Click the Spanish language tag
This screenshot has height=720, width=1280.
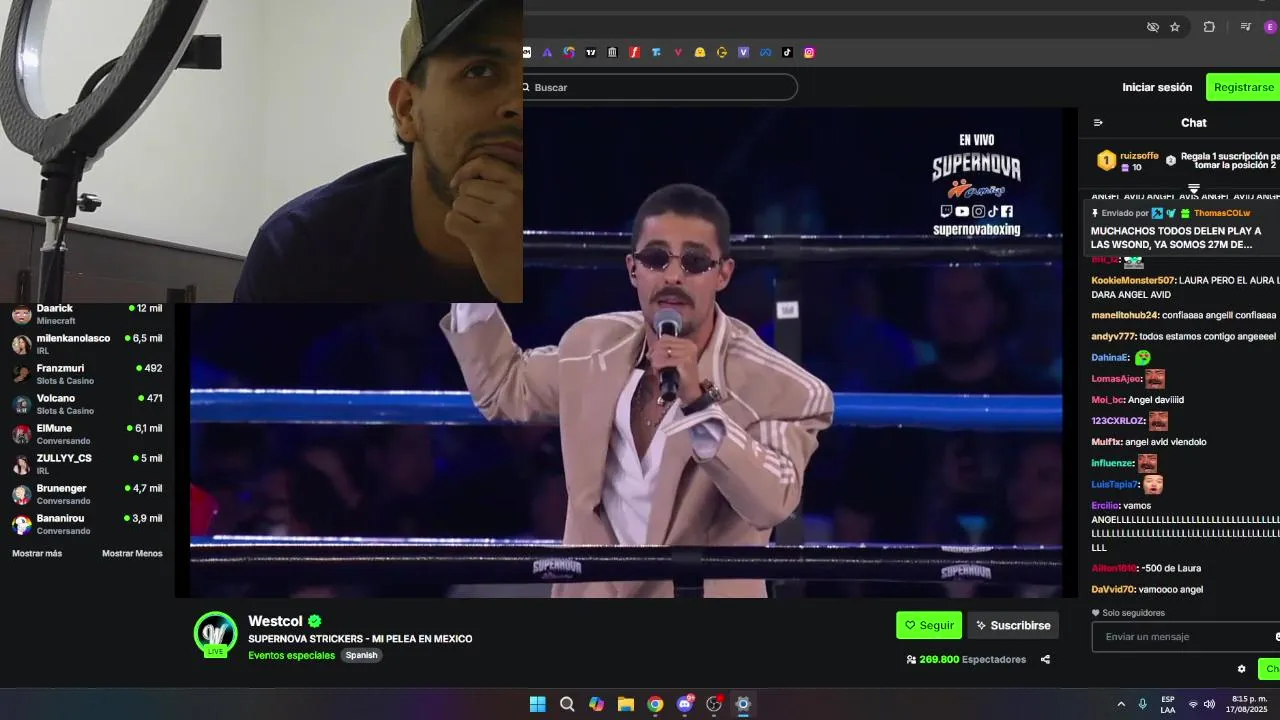pos(362,655)
